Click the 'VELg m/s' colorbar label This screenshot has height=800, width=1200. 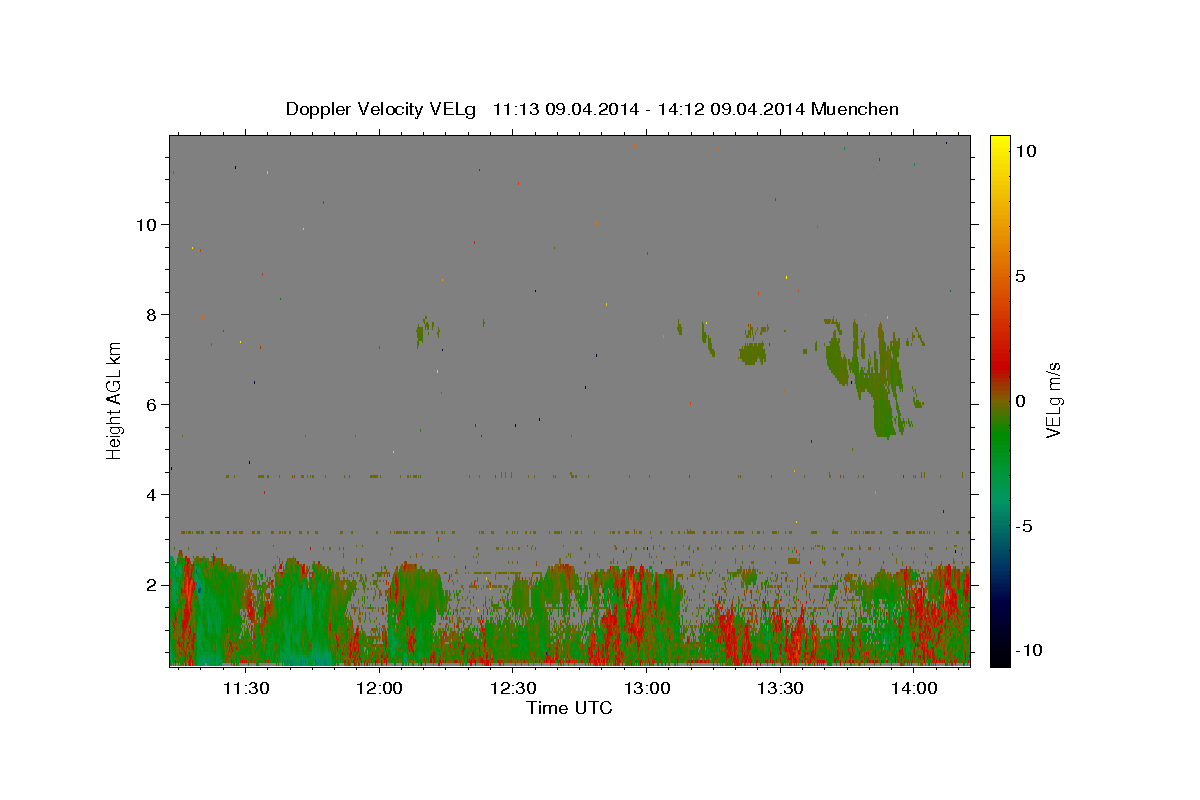[1053, 400]
